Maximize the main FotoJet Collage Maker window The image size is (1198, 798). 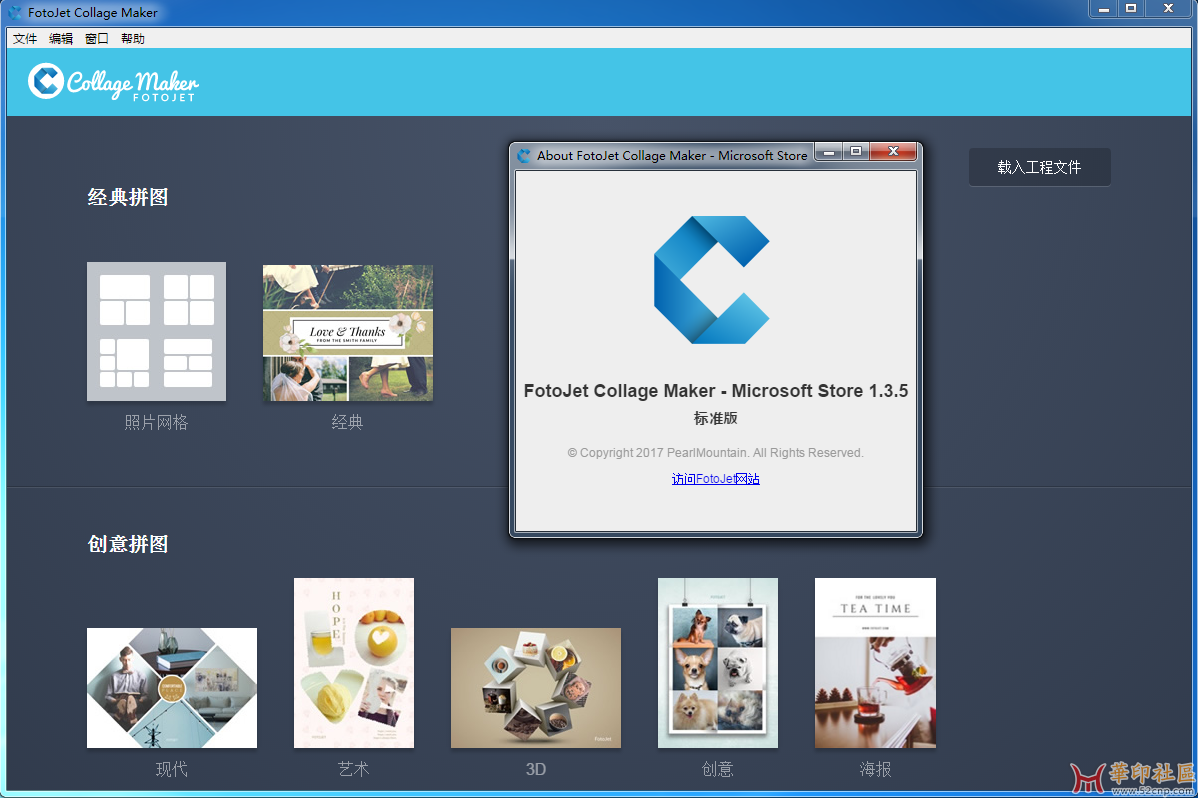point(1131,8)
